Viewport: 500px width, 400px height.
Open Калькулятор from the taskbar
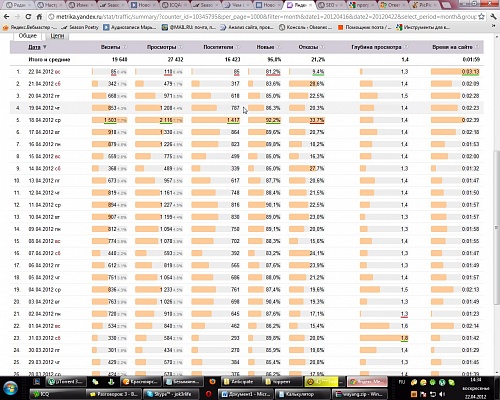[303, 394]
